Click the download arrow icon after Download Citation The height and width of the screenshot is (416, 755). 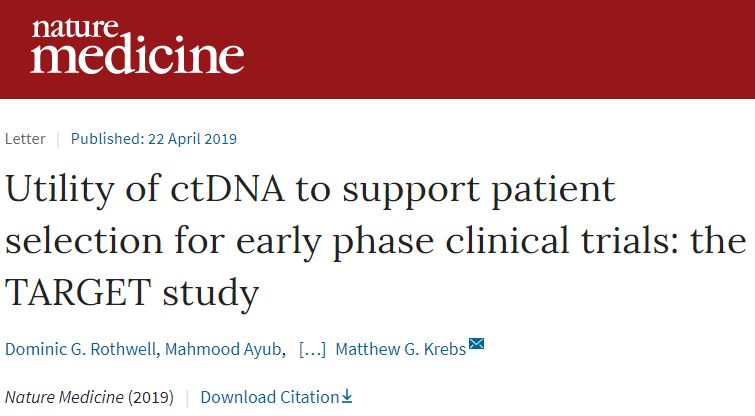(x=346, y=396)
